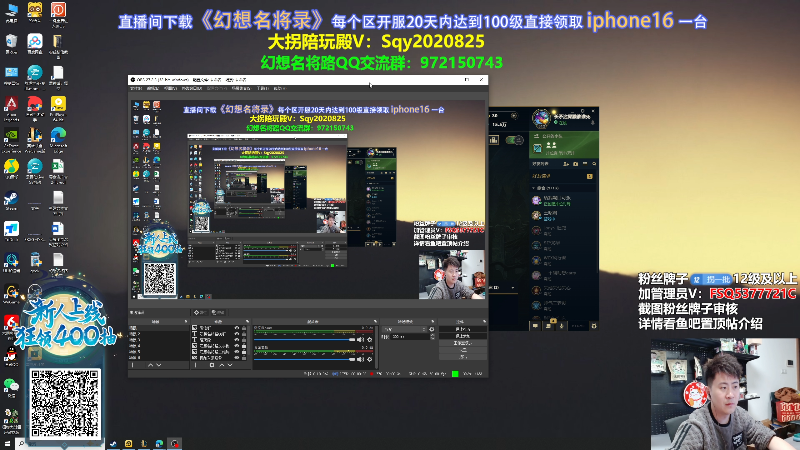Open the Microsoft Edge desktop shortcut
This screenshot has width=800, height=450.
click(59, 136)
